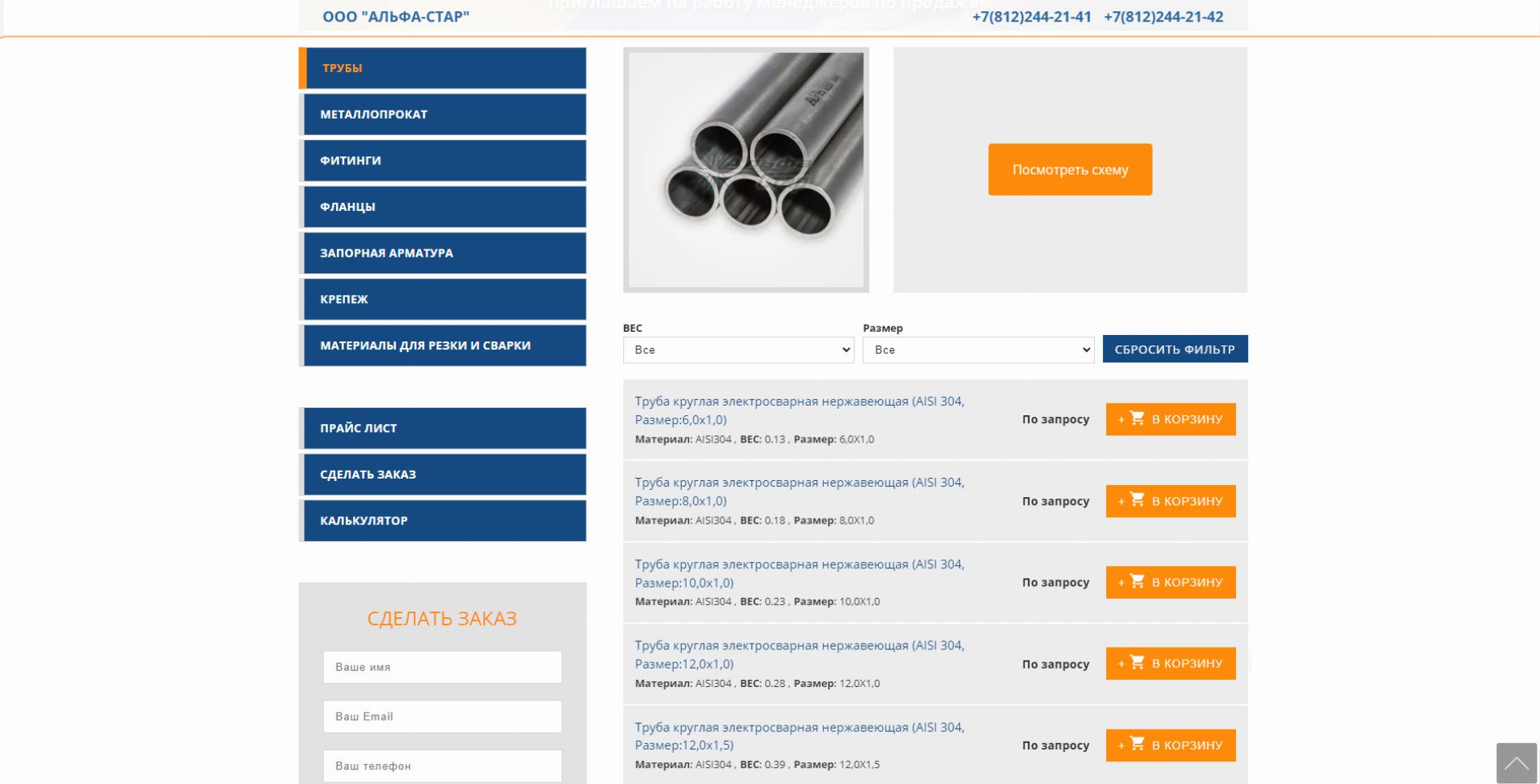The image size is (1540, 784).
Task: Click the Ваш Email input field
Action: (442, 717)
